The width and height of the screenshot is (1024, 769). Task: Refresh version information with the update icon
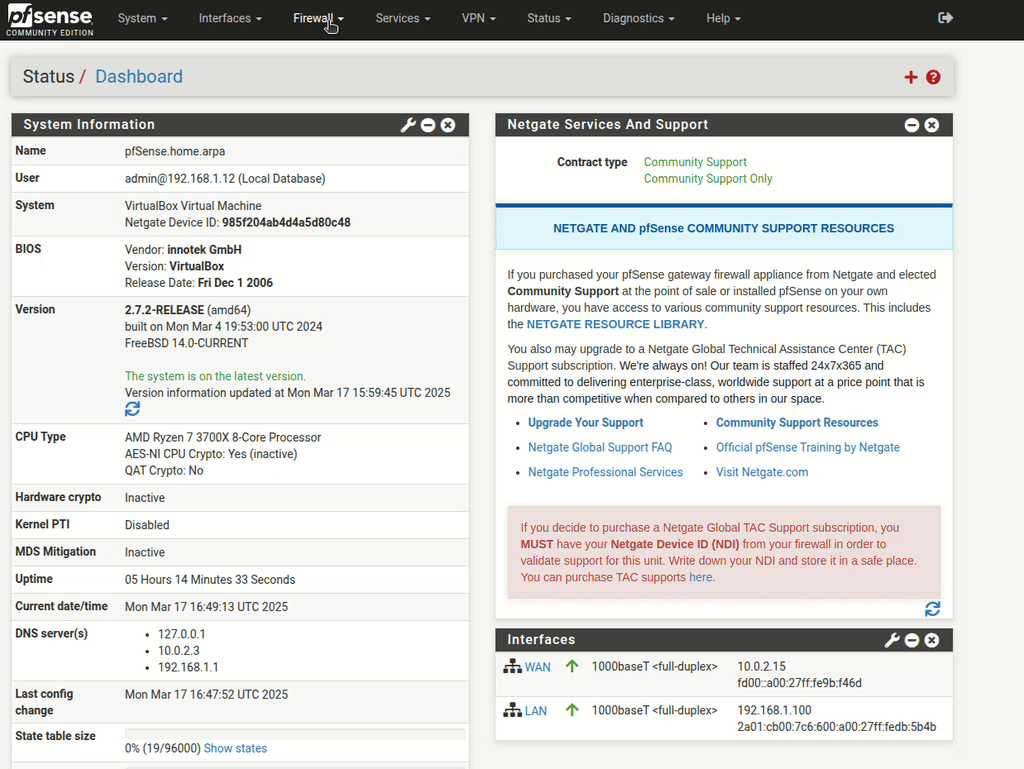coord(132,410)
